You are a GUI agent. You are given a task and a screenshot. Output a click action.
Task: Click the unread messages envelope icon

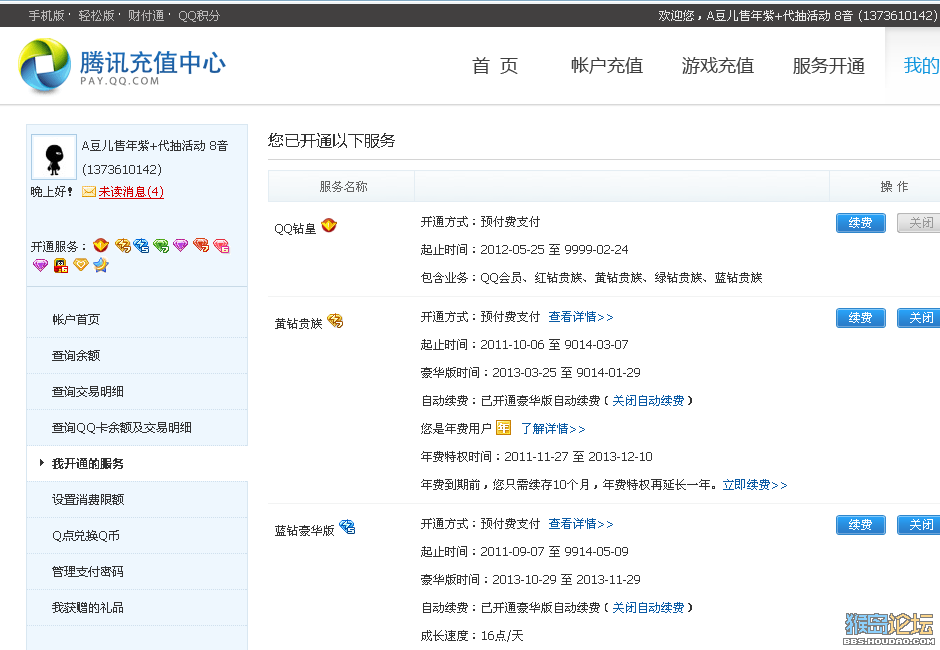point(89,192)
